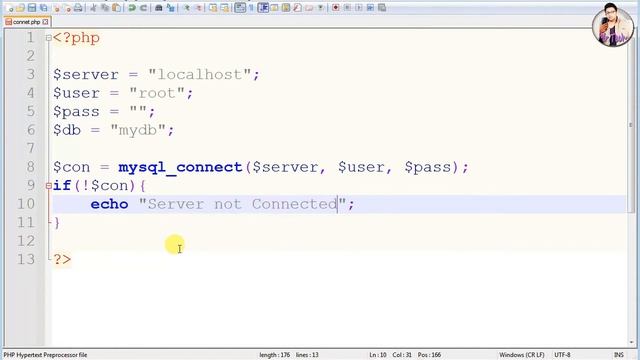Open the Define Your Language icon
The height and width of the screenshot is (360, 640).
(x=274, y=8)
